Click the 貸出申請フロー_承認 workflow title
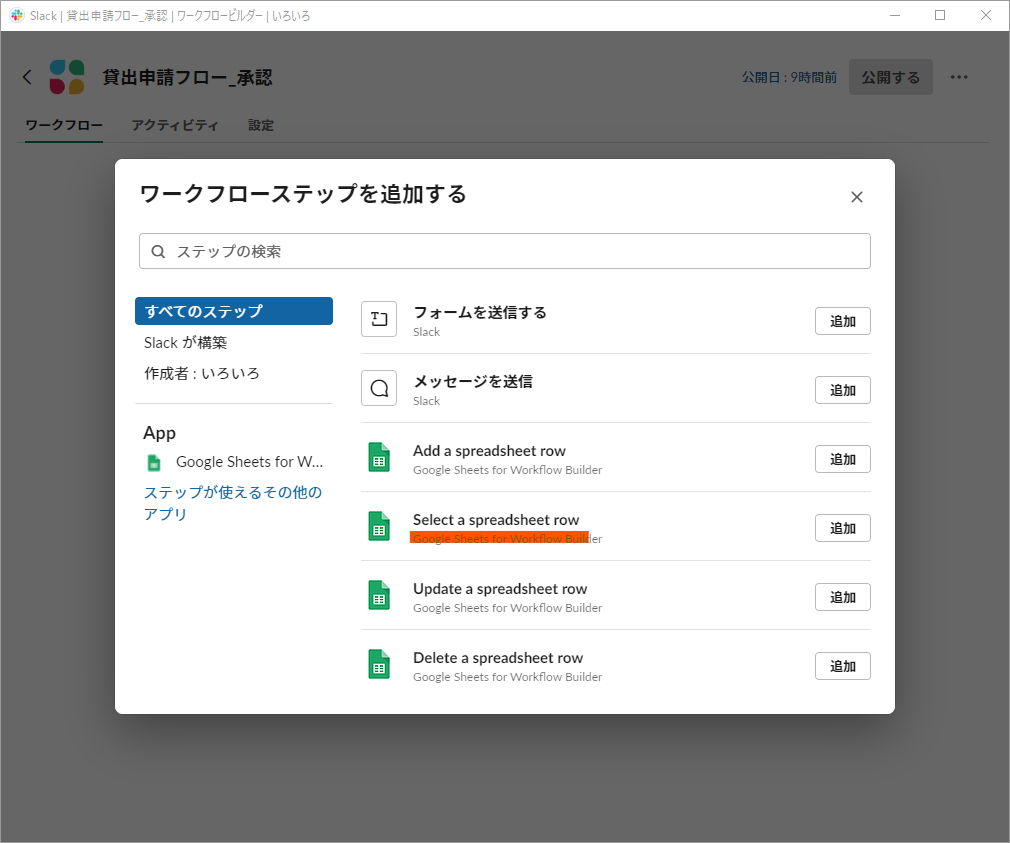The width and height of the screenshot is (1010, 843). tap(187, 77)
